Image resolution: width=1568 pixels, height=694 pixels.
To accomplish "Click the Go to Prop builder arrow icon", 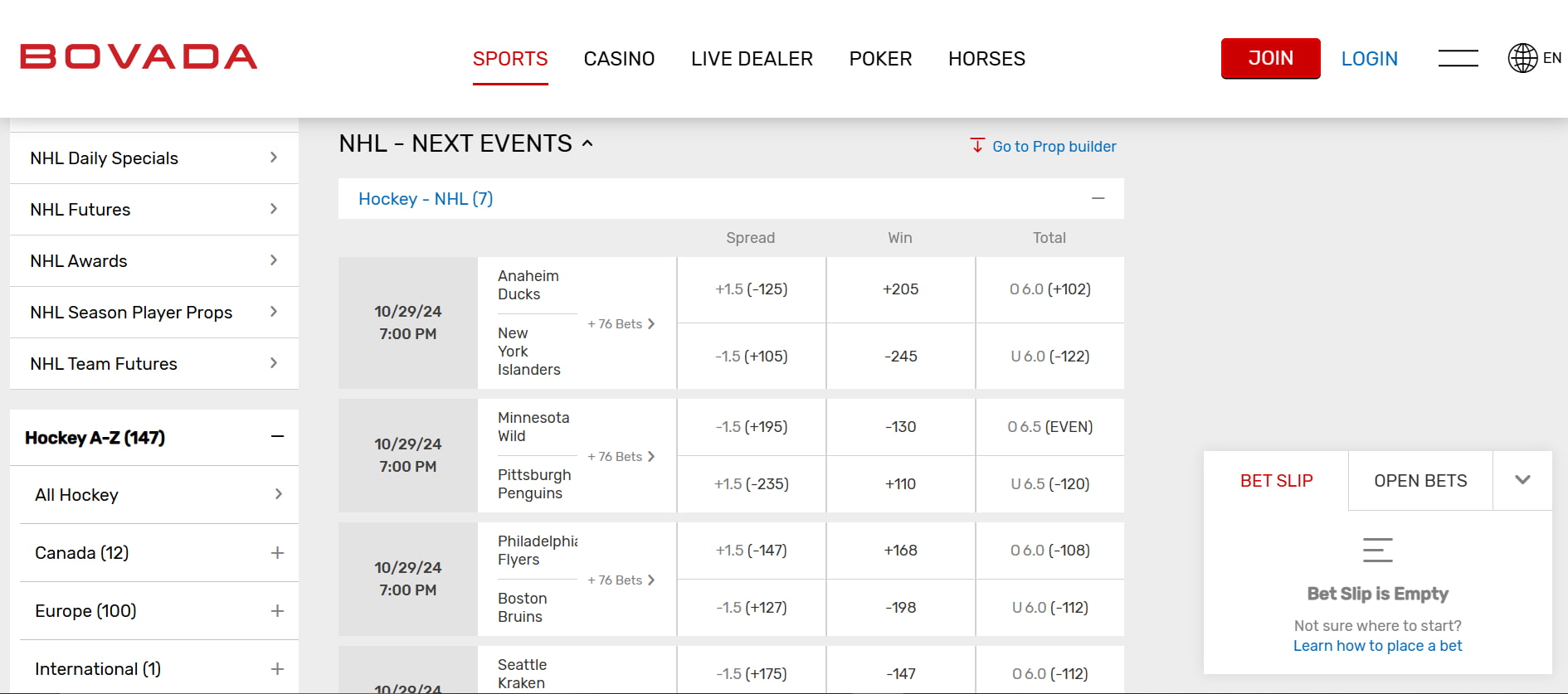I will [x=977, y=146].
